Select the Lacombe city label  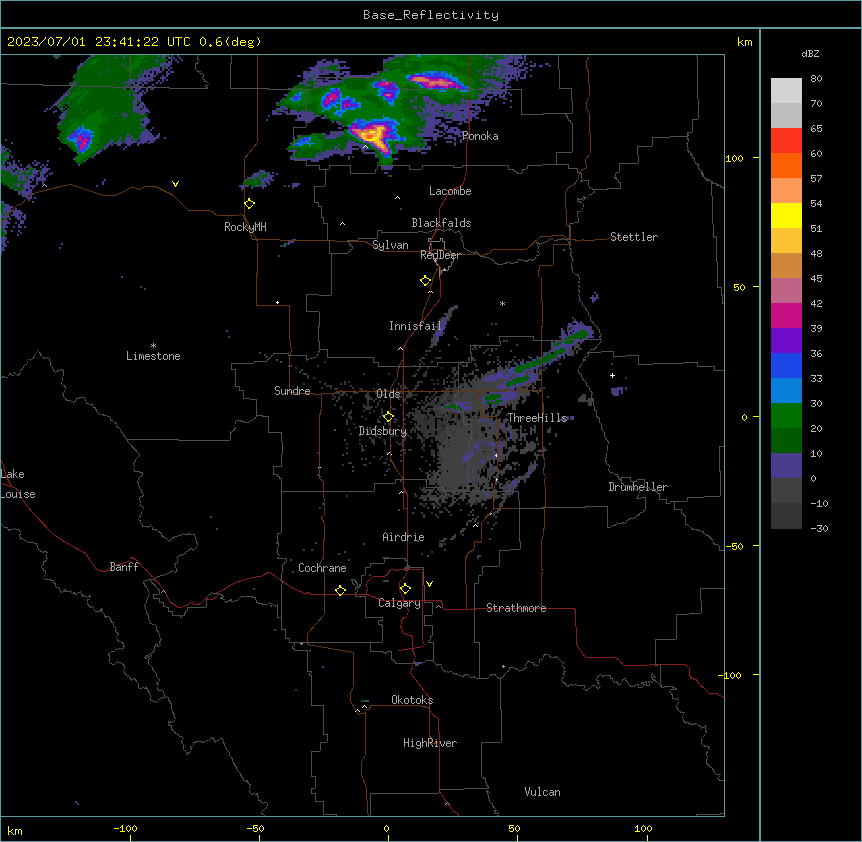pyautogui.click(x=450, y=191)
